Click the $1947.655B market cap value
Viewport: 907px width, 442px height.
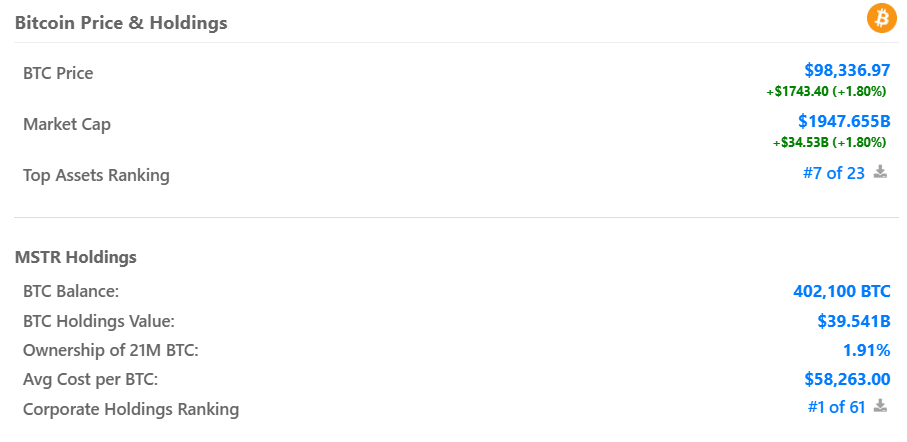pos(845,121)
